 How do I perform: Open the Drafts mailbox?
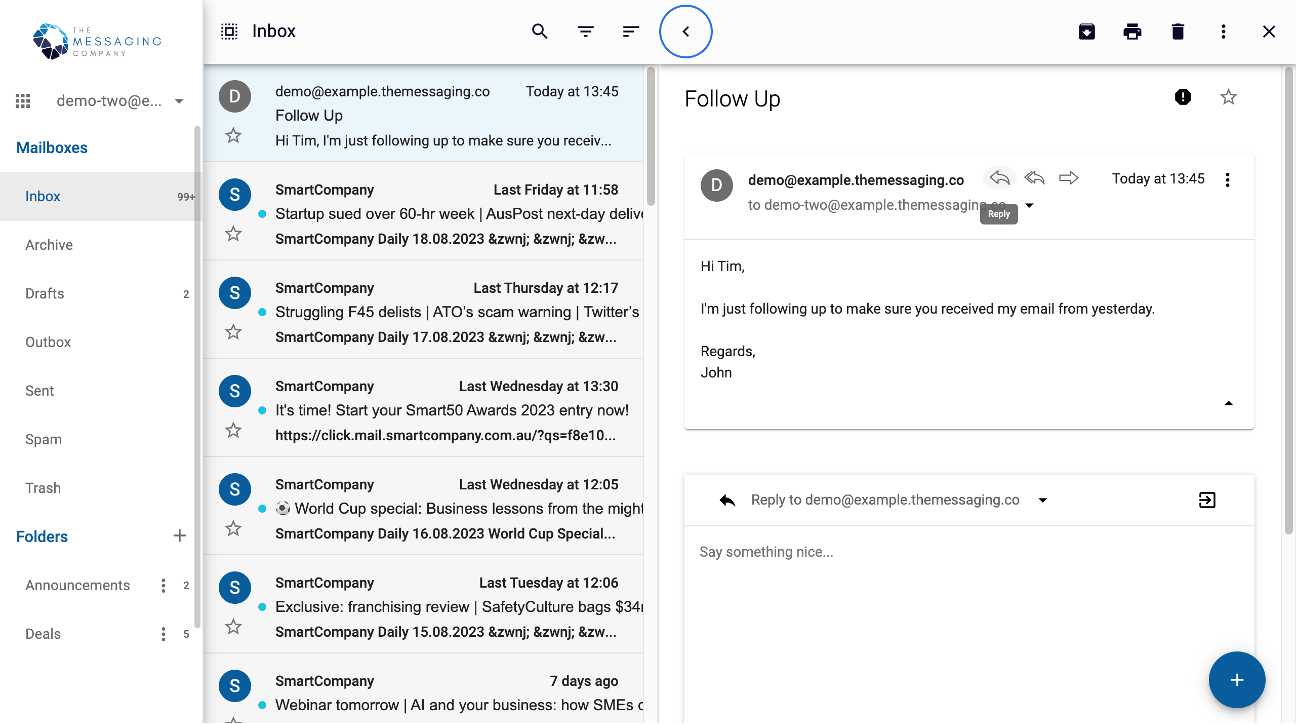coord(47,293)
